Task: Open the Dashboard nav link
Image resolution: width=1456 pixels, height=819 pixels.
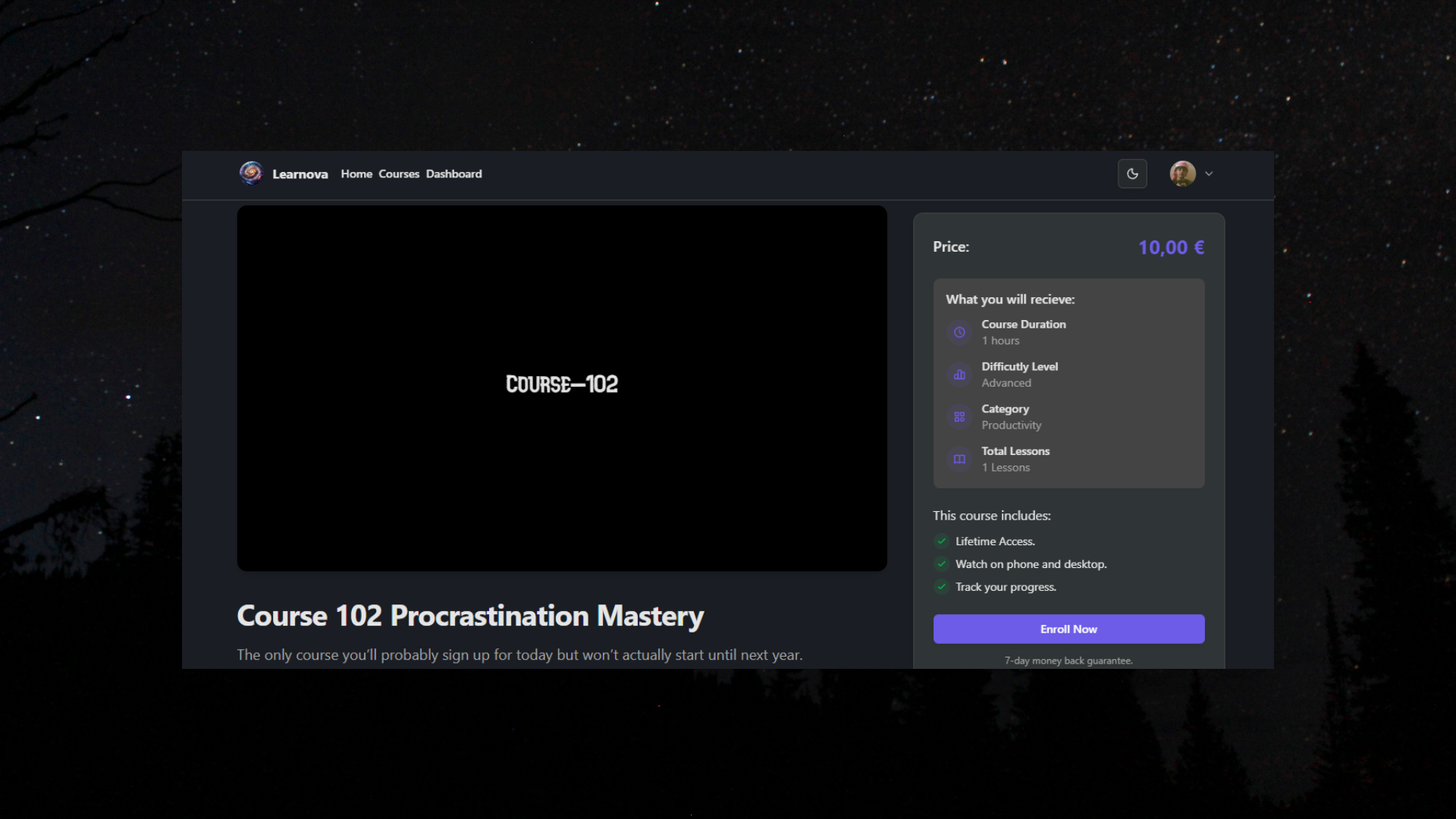Action: pos(453,174)
